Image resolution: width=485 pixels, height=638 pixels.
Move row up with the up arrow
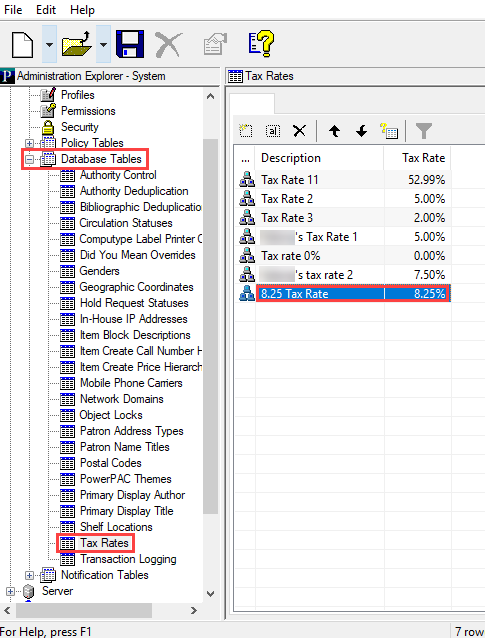pyautogui.click(x=334, y=131)
